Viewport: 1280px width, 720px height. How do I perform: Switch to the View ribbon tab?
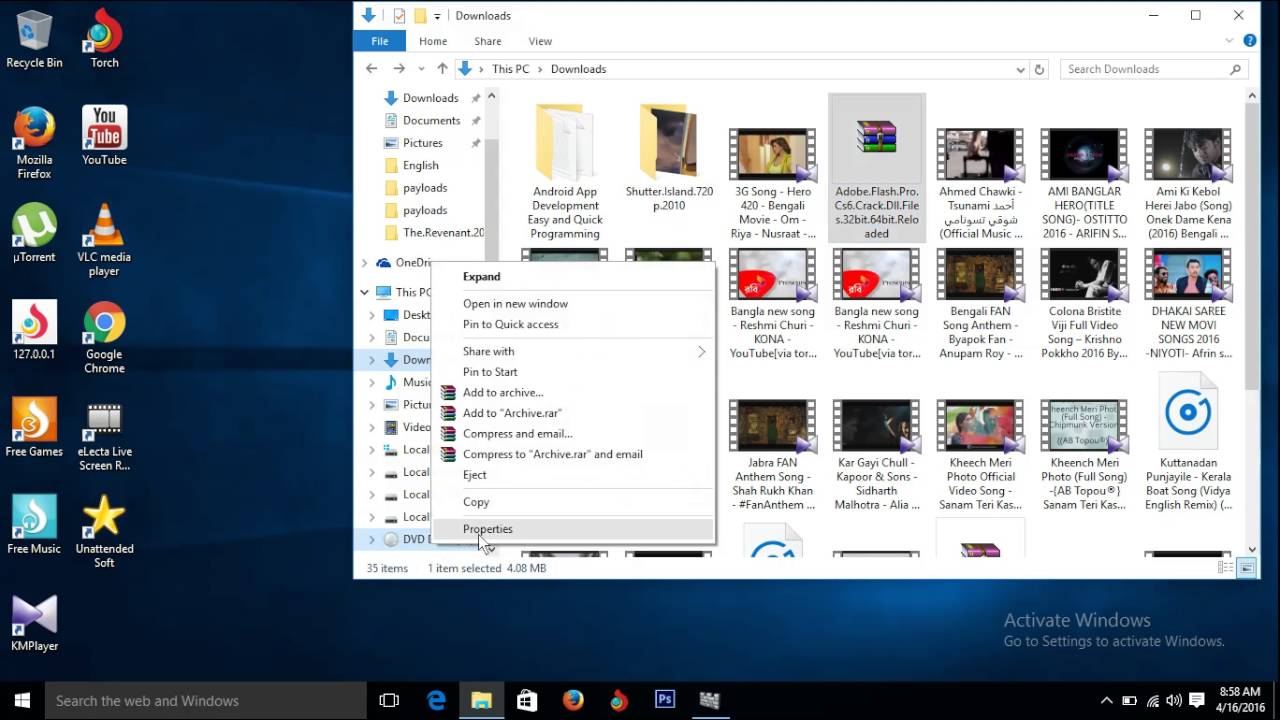pyautogui.click(x=540, y=41)
